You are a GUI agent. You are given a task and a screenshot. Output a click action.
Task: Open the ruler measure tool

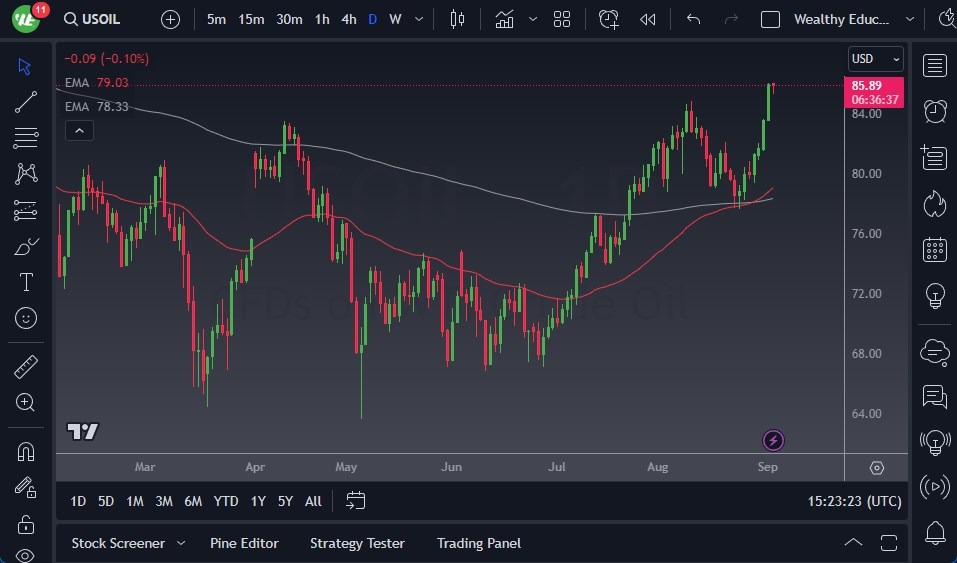[27, 367]
